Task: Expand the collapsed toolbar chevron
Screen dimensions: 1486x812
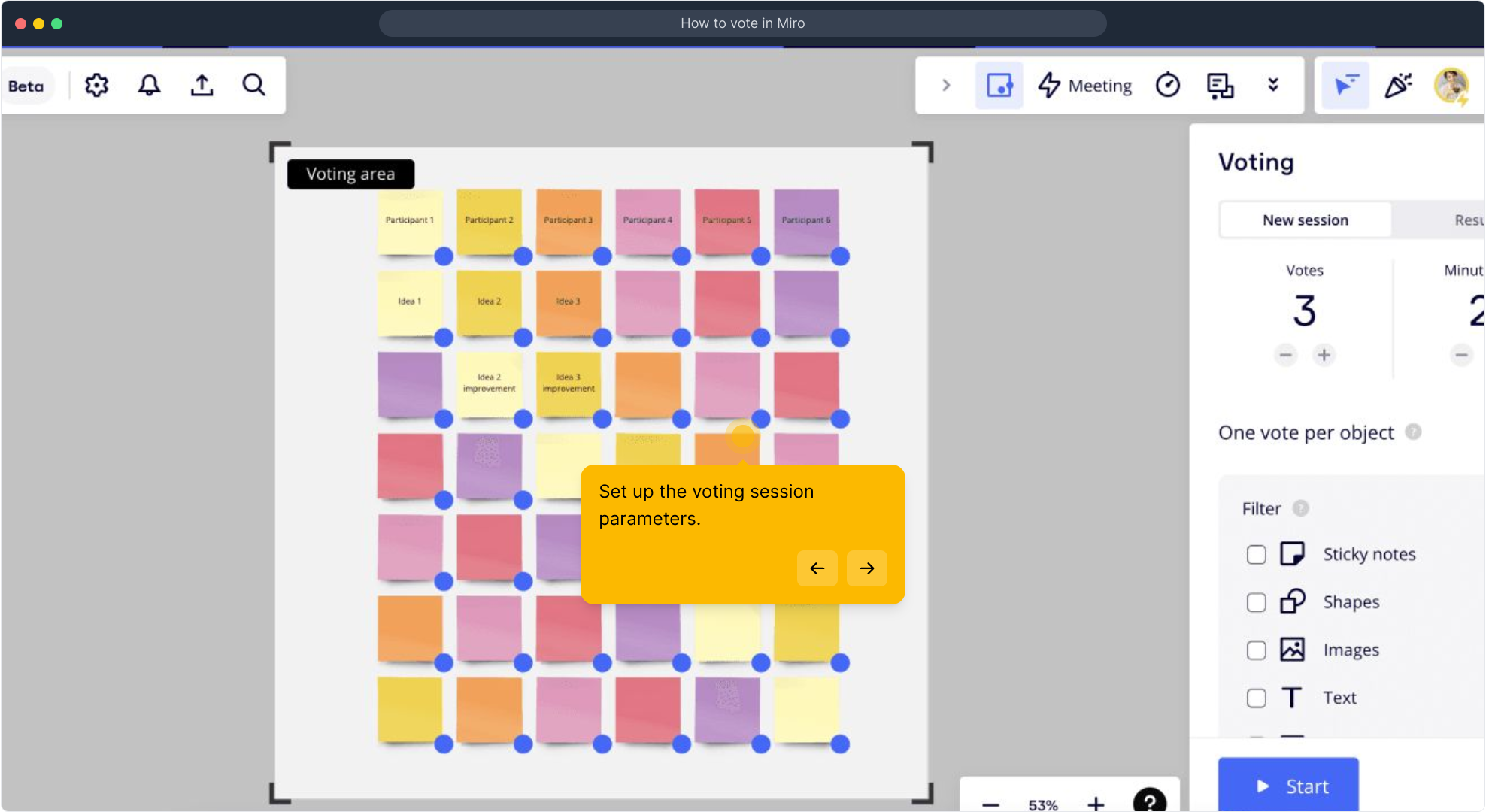Action: click(x=946, y=85)
